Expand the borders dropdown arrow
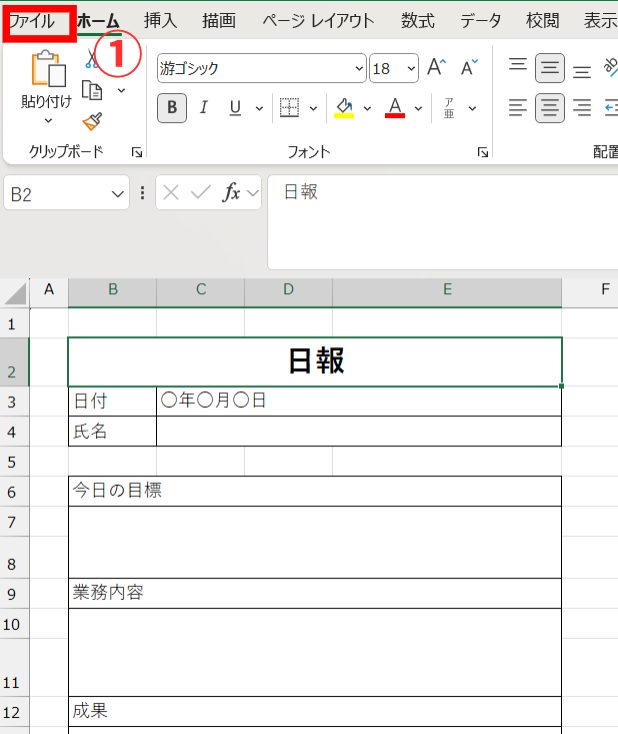This screenshot has height=734, width=618. (x=313, y=109)
